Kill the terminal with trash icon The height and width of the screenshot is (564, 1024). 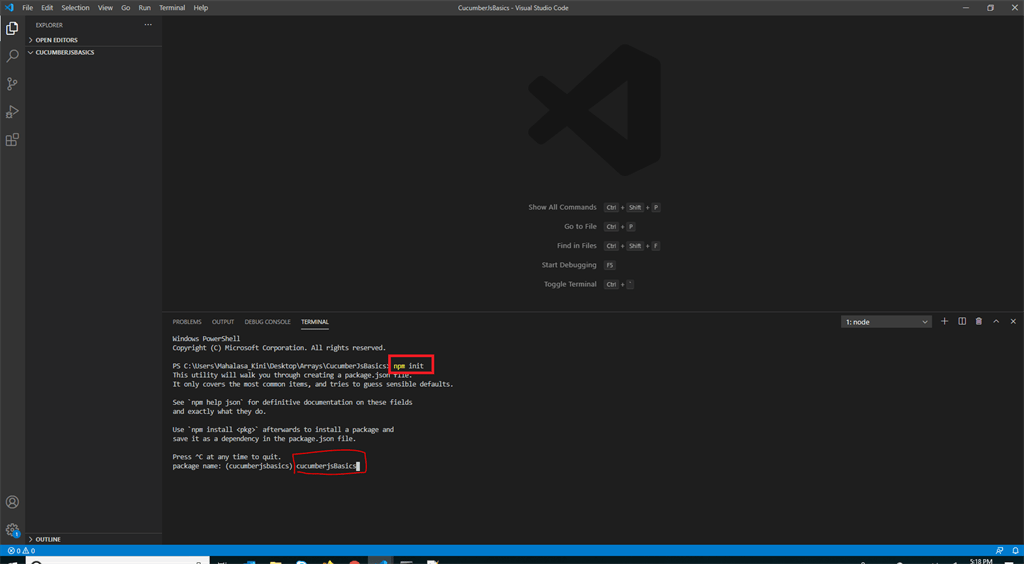click(978, 321)
